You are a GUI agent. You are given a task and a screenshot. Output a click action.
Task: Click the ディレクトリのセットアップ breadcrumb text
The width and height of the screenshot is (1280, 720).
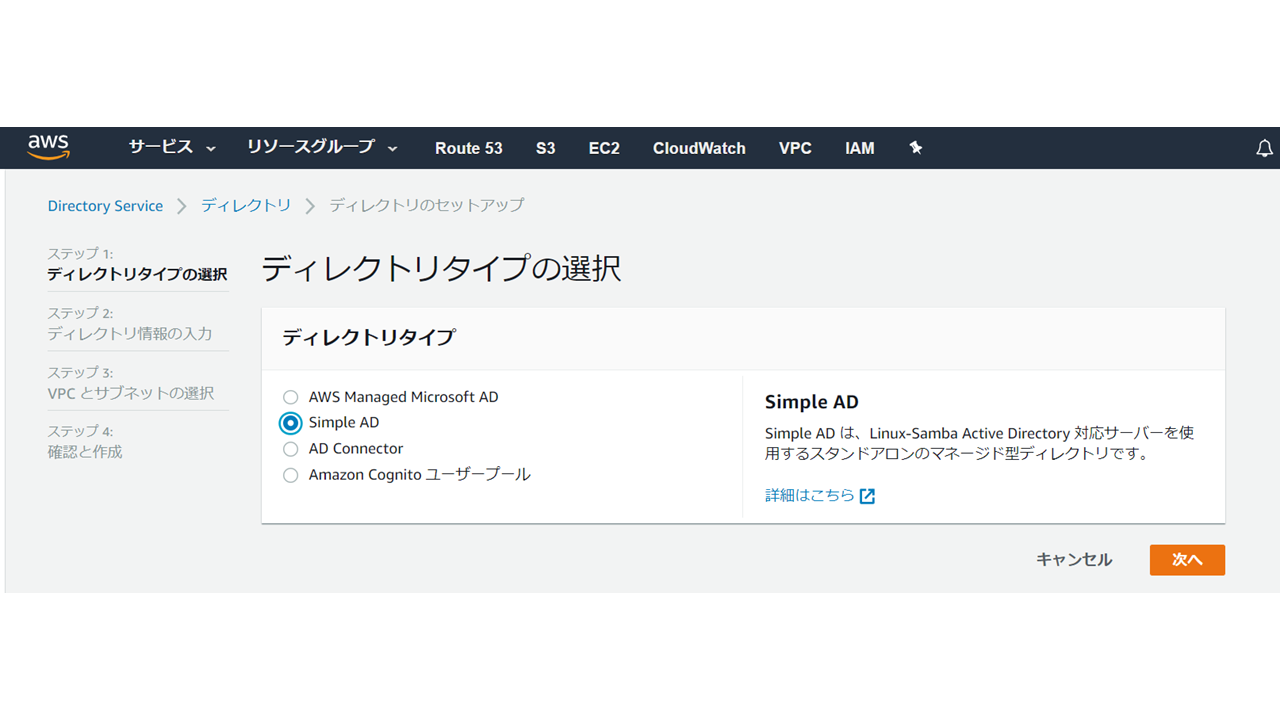point(427,205)
